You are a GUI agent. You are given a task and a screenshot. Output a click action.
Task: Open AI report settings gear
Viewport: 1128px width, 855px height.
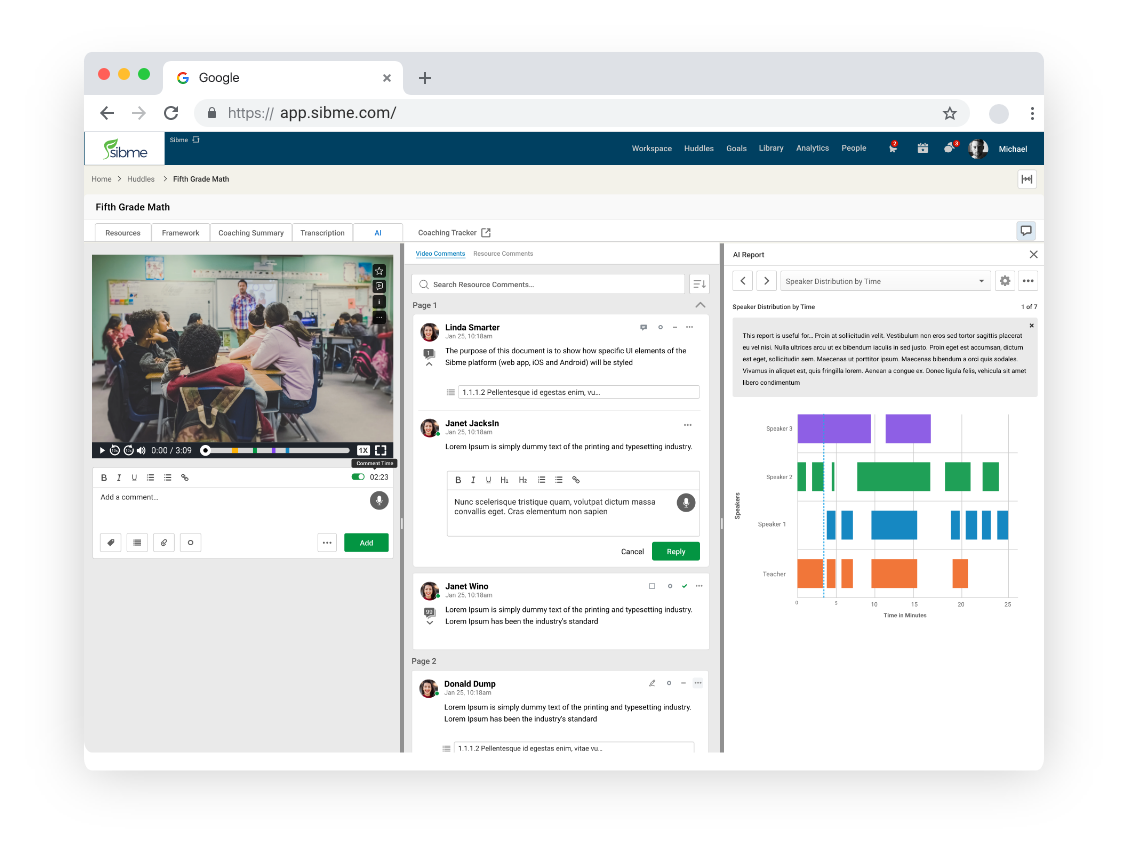tap(1005, 281)
